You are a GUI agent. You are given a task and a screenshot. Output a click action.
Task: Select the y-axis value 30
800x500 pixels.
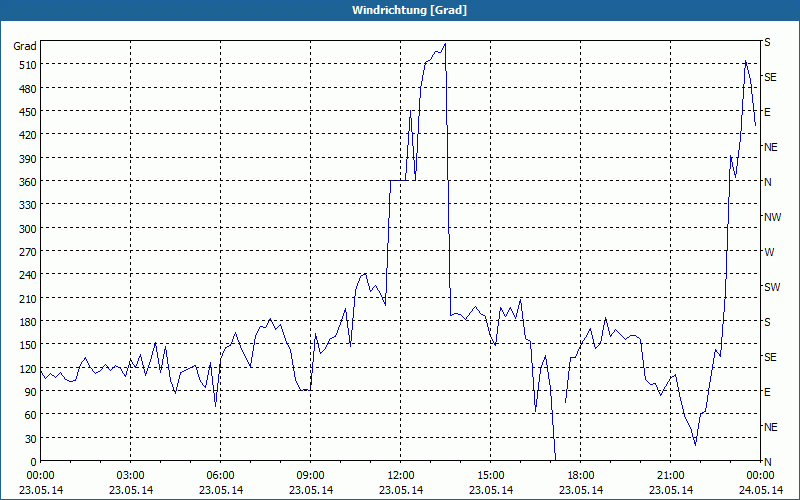point(31,439)
